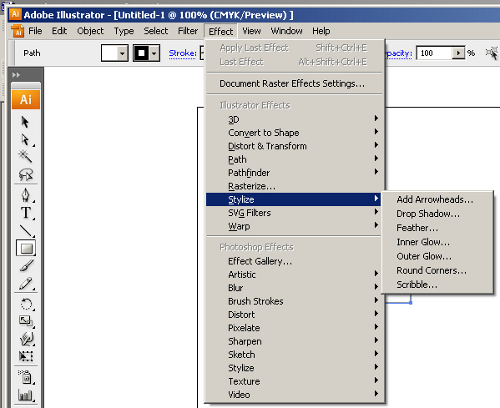500x408 pixels.
Task: Select the Direct Selection tool white arrow
Action: pyautogui.click(x=26, y=139)
